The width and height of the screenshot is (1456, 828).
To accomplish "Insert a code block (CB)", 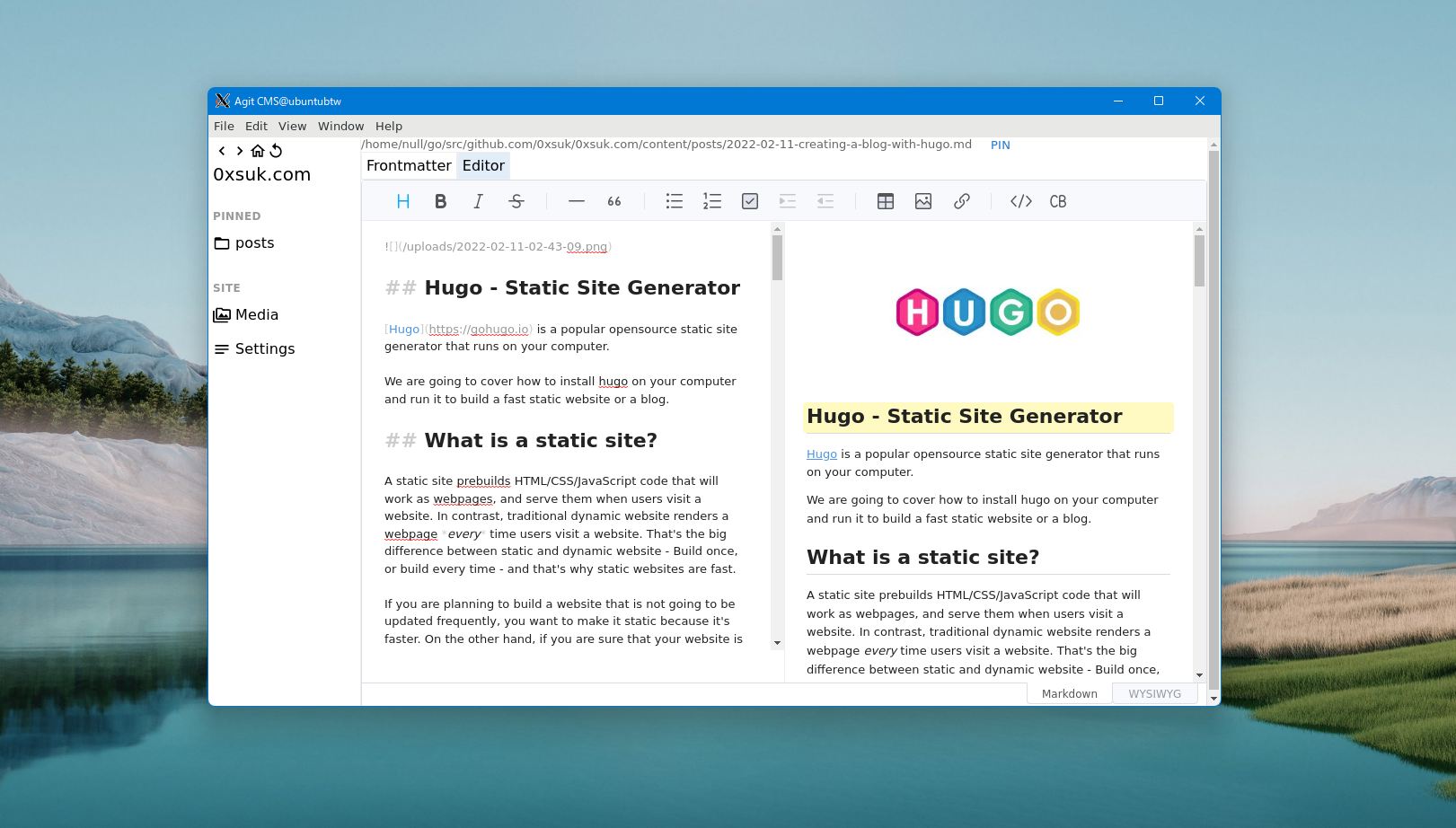I will tap(1058, 201).
